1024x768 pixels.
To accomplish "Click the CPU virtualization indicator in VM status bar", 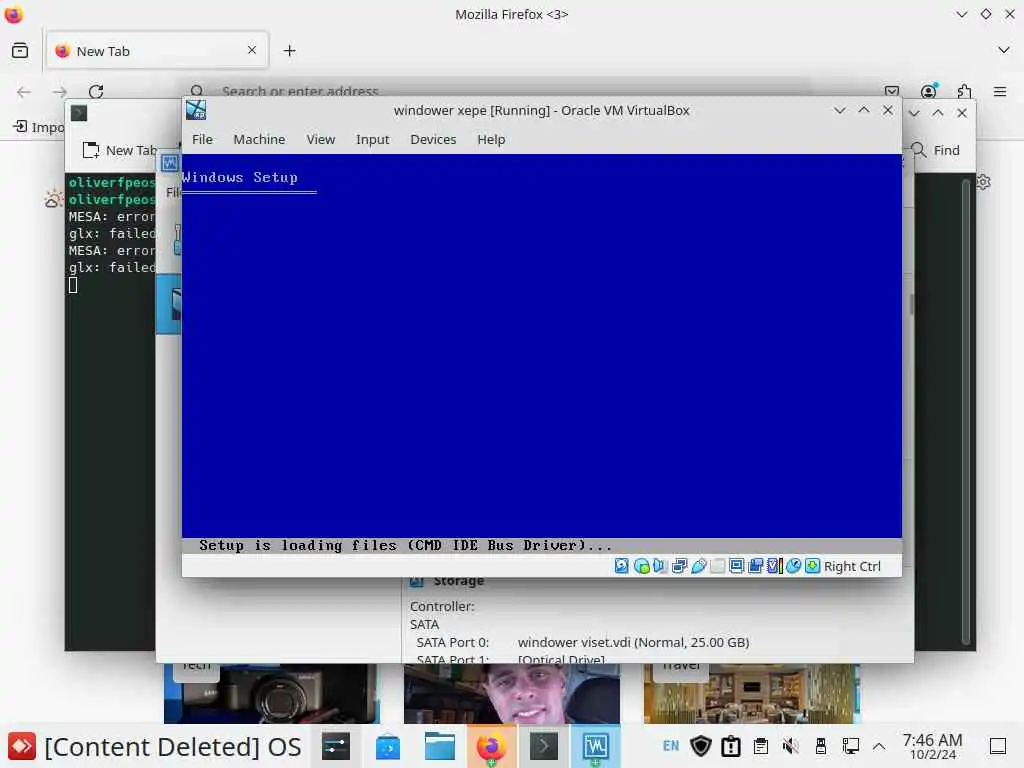I will pyautogui.click(x=775, y=566).
